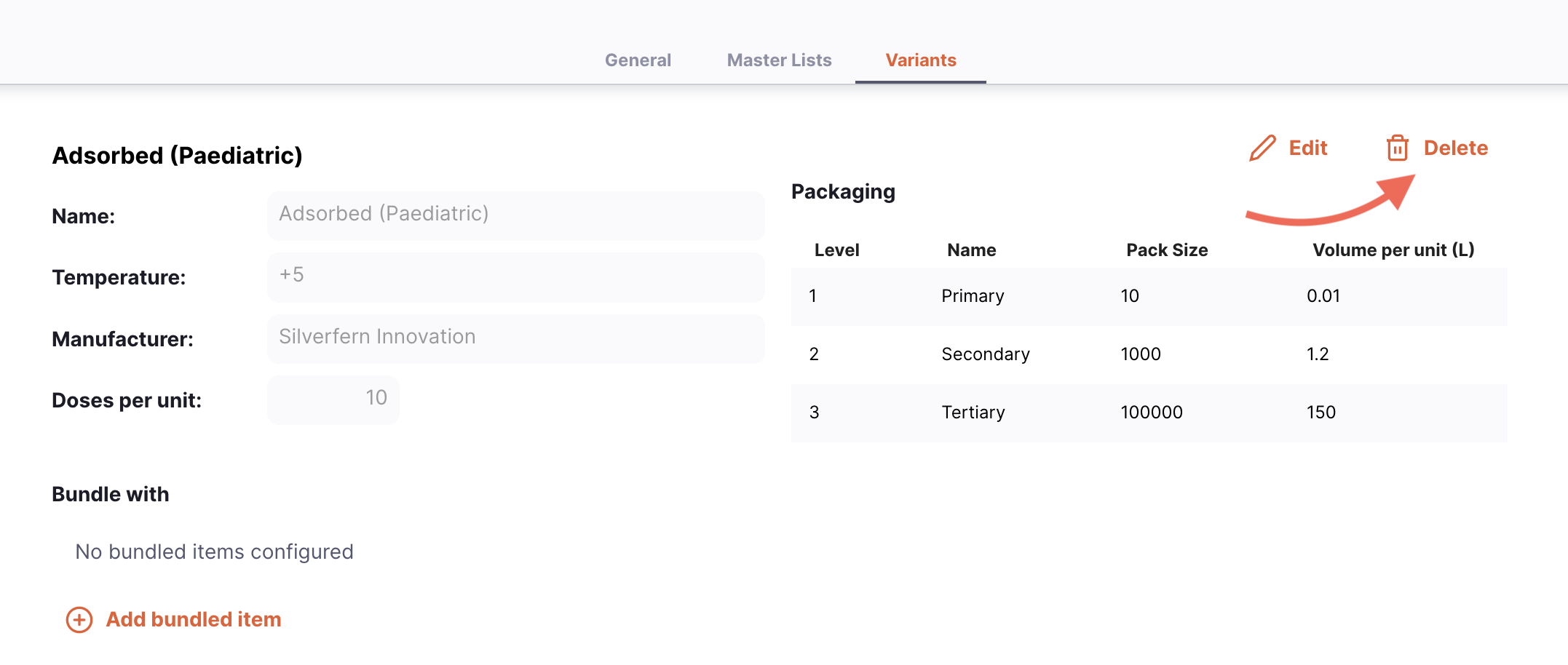This screenshot has width=1568, height=665.
Task: Click the pencil Edit icon
Action: pyautogui.click(x=1263, y=148)
